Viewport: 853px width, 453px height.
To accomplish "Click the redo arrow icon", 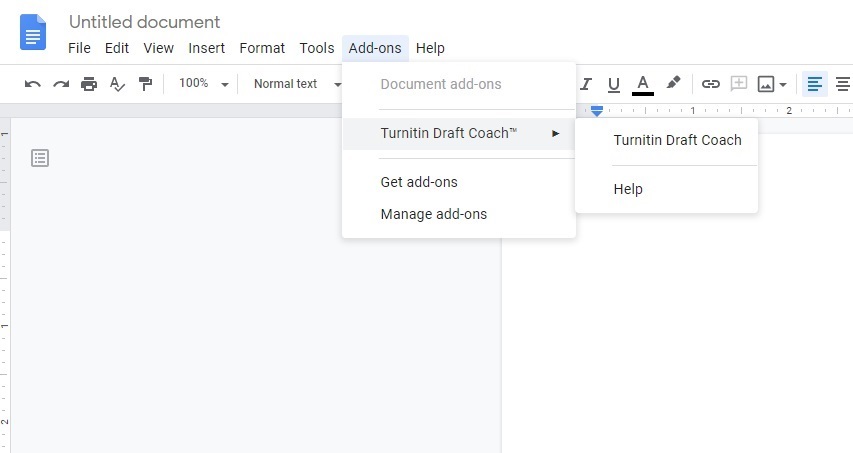I will pos(61,84).
